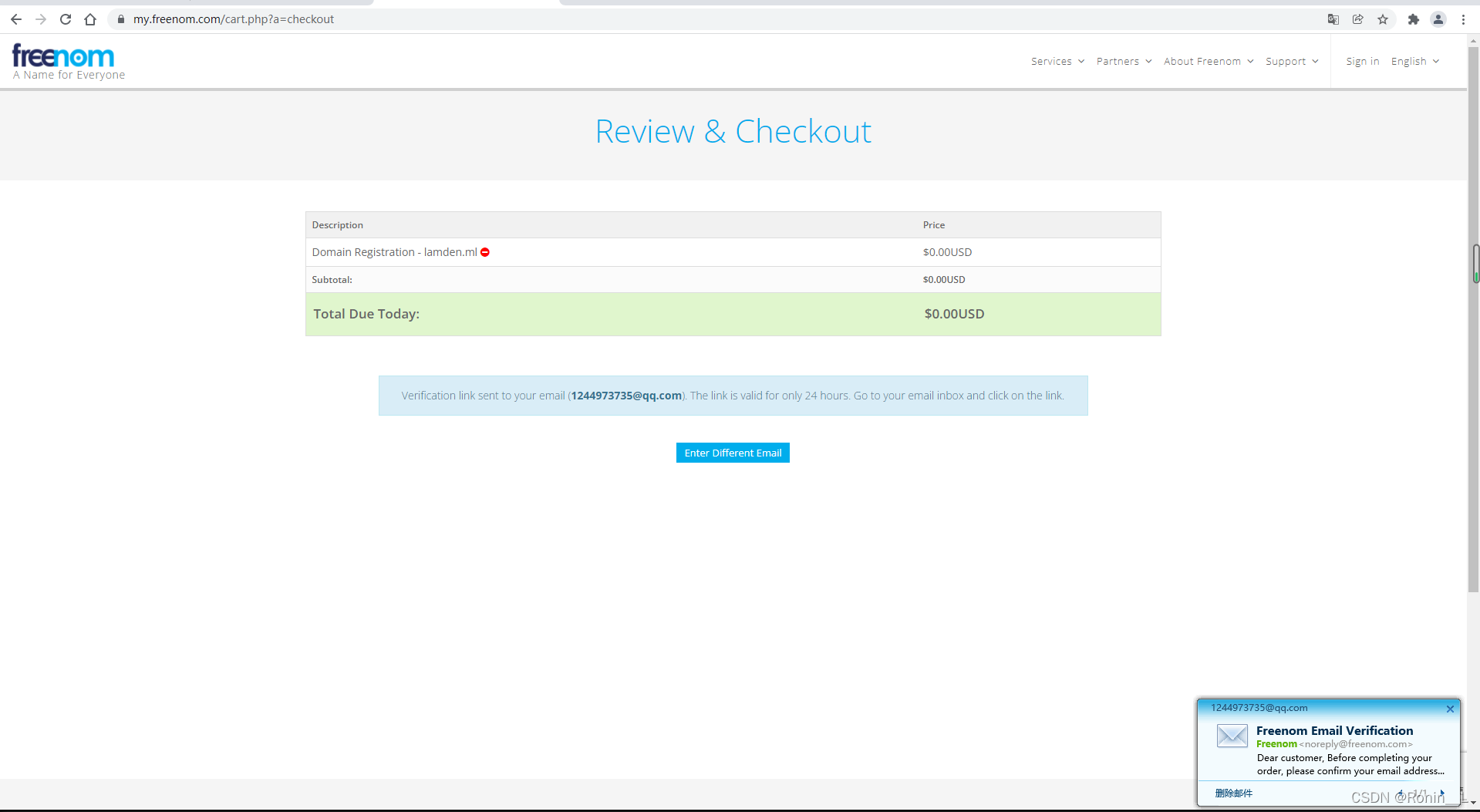Reload the page with refresh icon
Screen dimensions: 1480x812
tap(66, 19)
